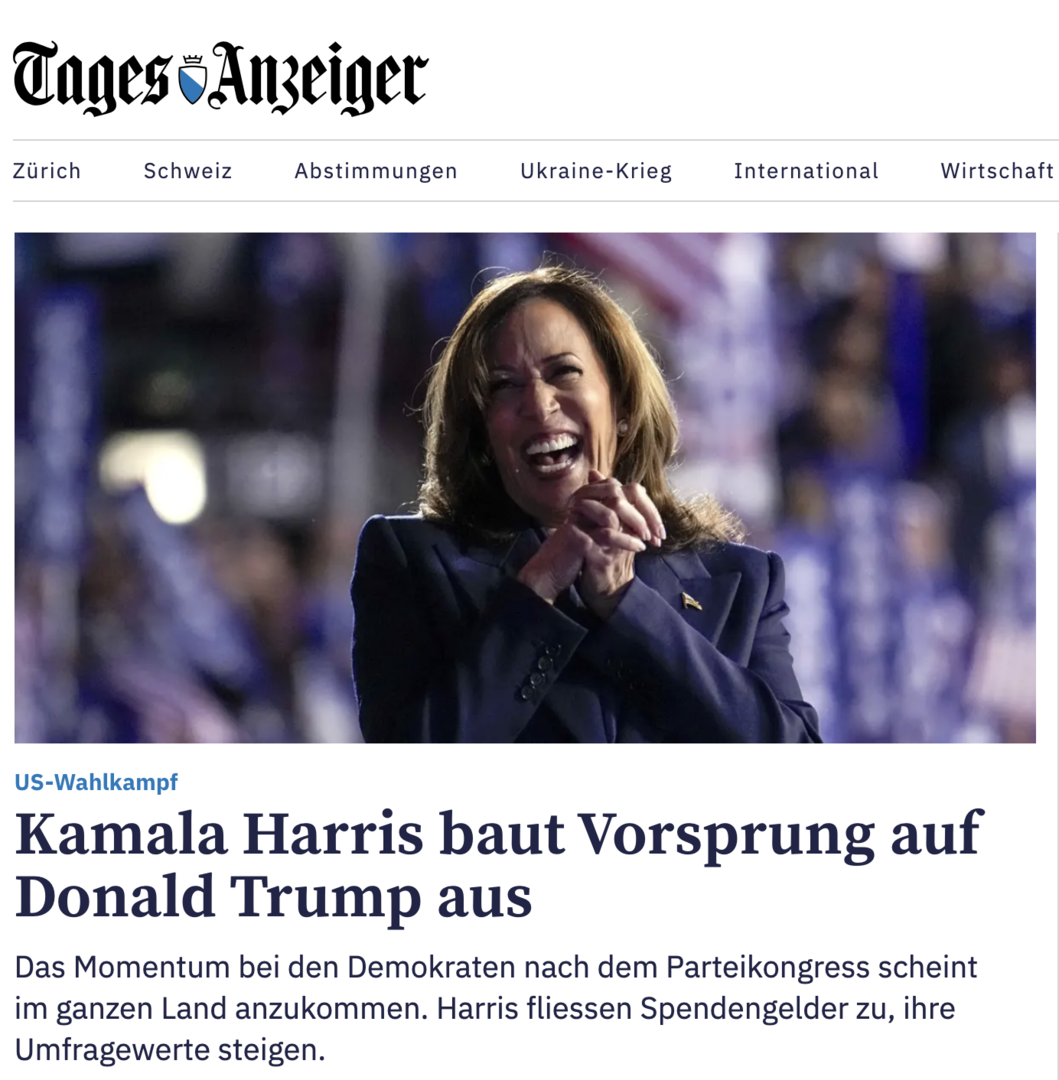Navigate to Ukraine-Krieg coverage
The height and width of the screenshot is (1080, 1059).
(x=596, y=171)
